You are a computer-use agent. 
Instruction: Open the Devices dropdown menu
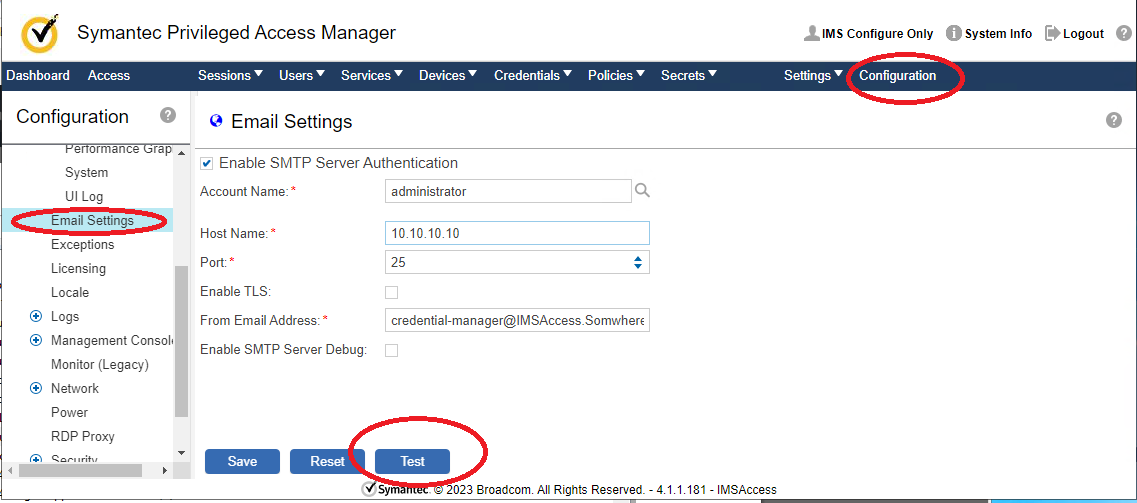pos(448,75)
